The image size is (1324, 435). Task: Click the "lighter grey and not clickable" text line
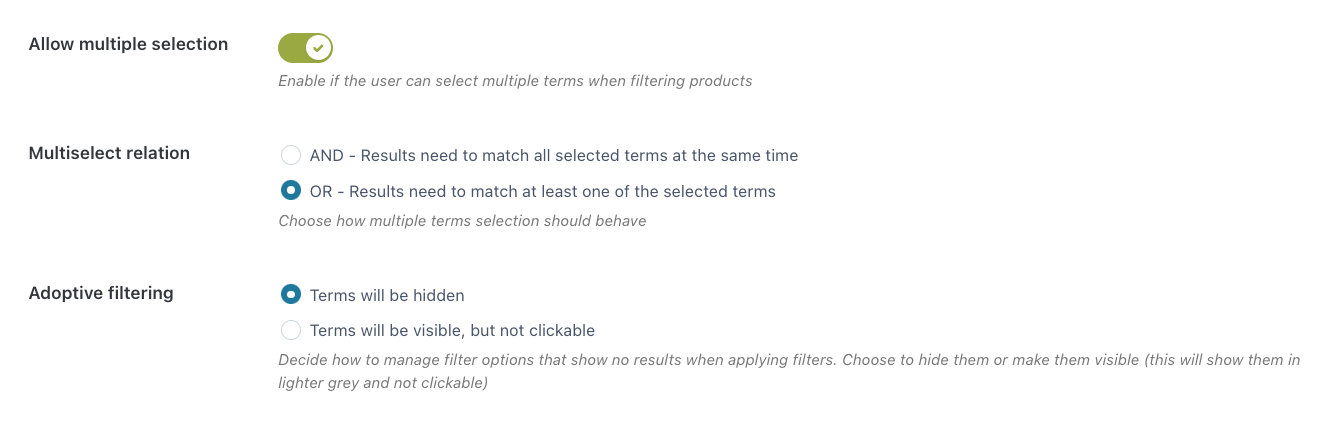coord(382,382)
